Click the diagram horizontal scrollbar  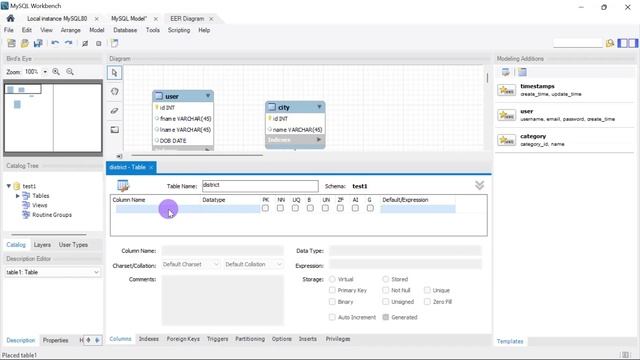(197, 156)
